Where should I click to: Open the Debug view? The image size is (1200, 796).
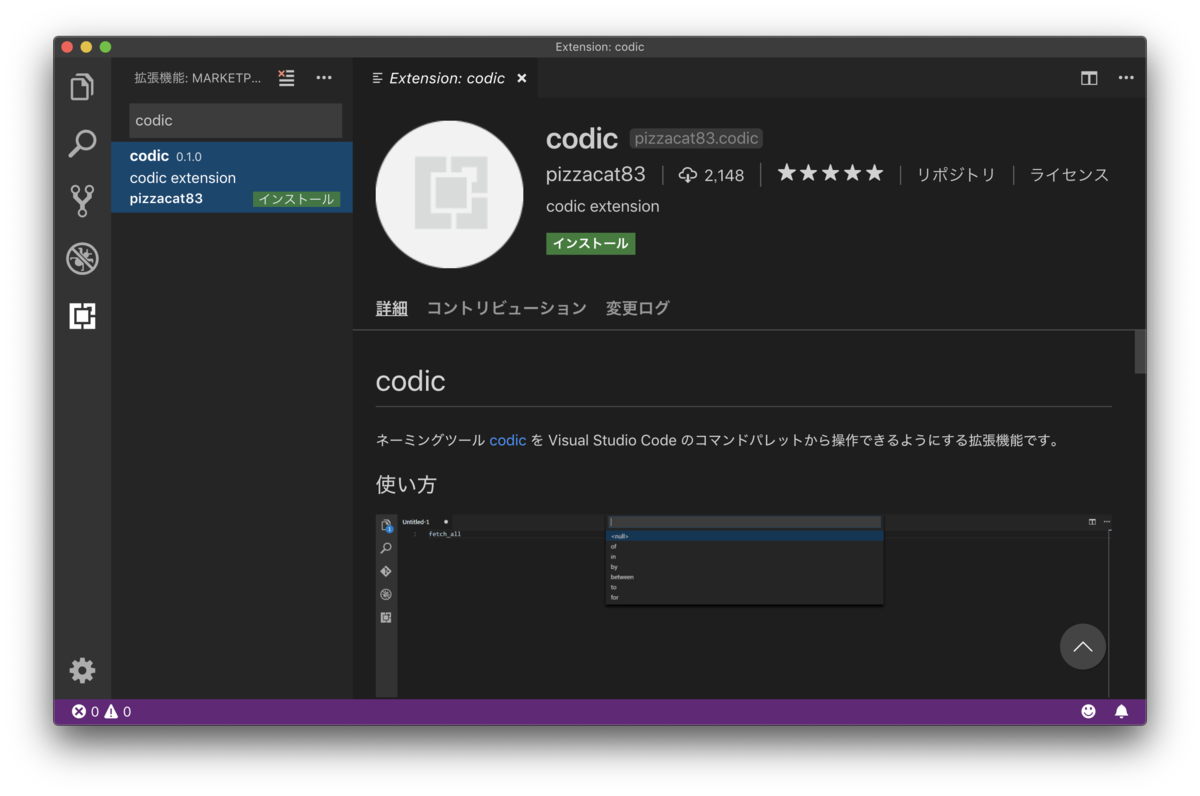click(x=82, y=259)
